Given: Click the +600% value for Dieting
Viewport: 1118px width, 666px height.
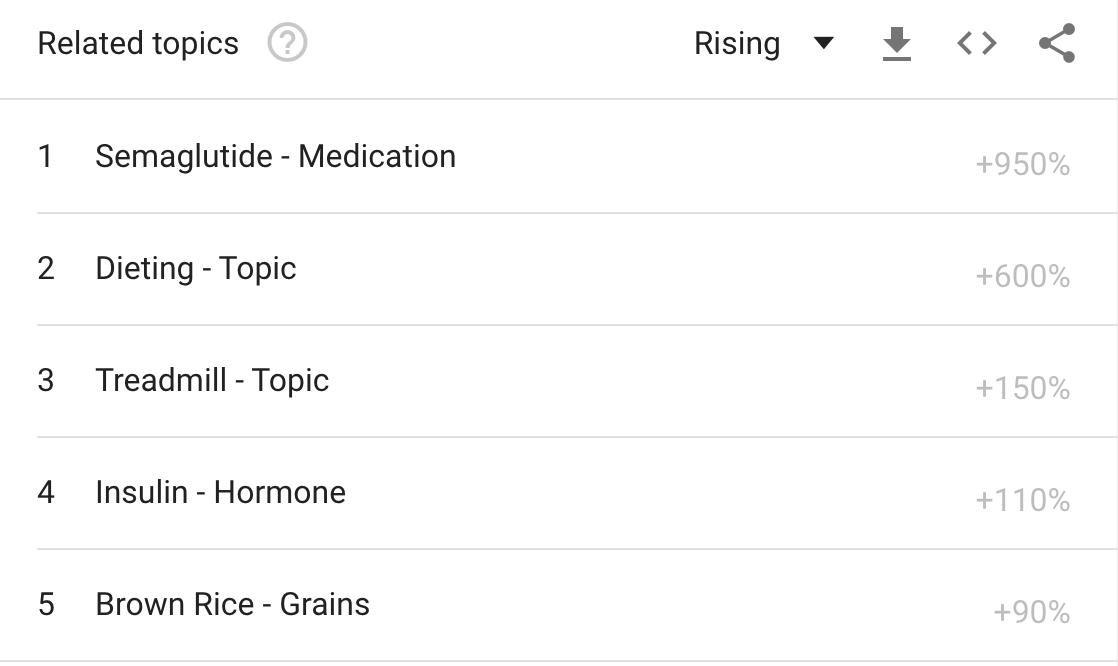Looking at the screenshot, I should point(1022,276).
